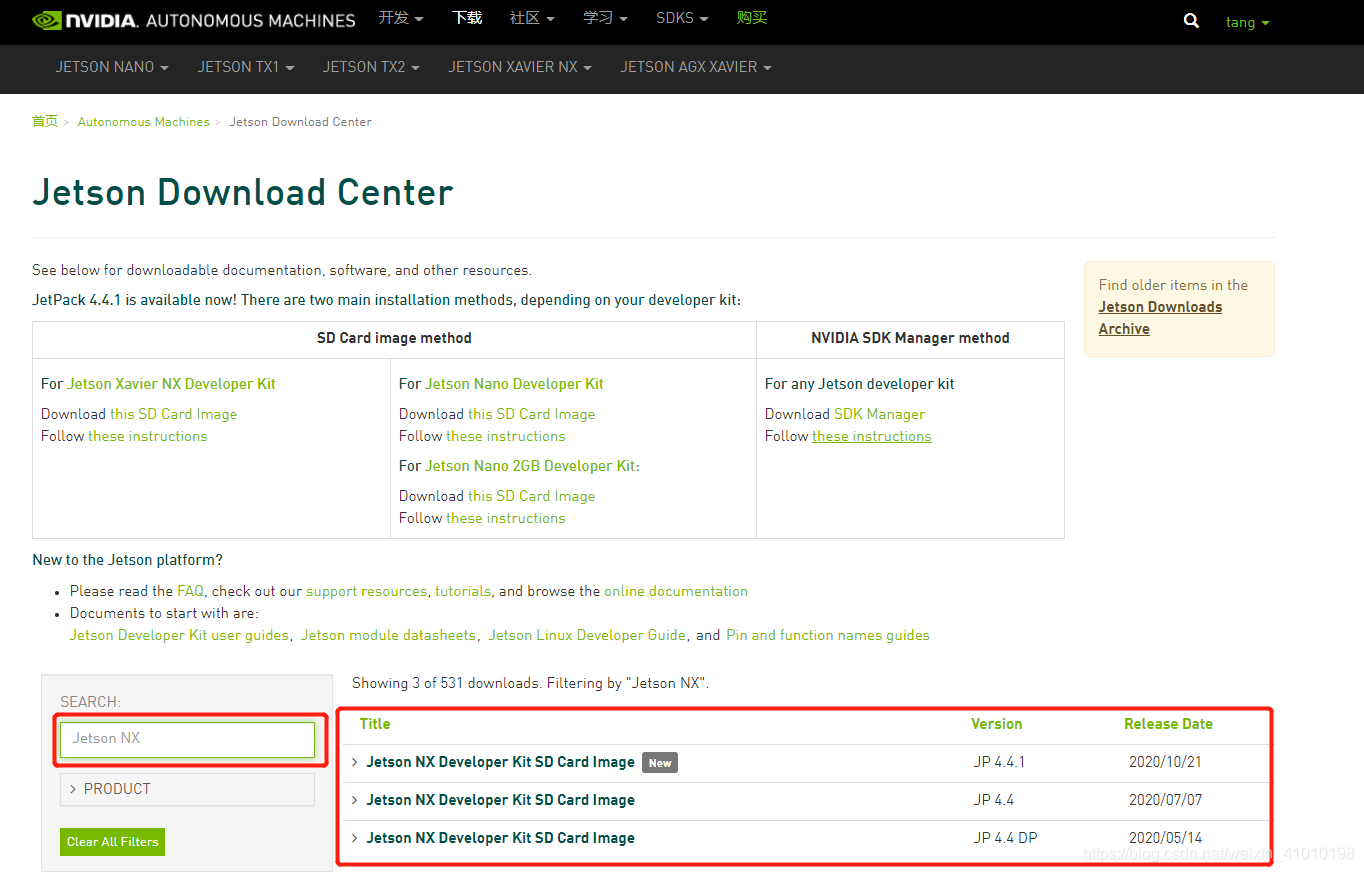Open the Jetson Downloads Archive link
Image resolution: width=1364 pixels, height=872 pixels.
click(1160, 318)
